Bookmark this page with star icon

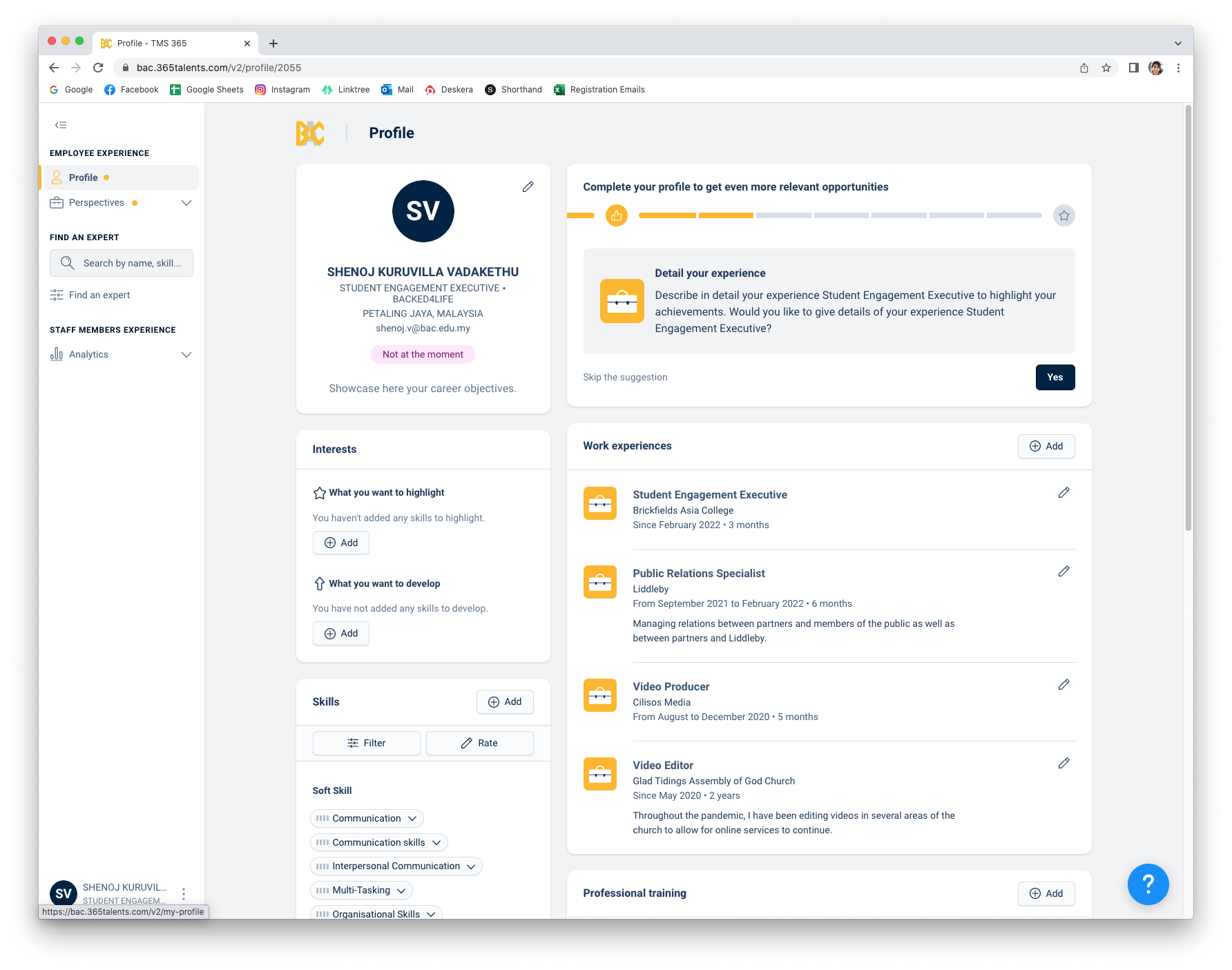tap(1106, 68)
